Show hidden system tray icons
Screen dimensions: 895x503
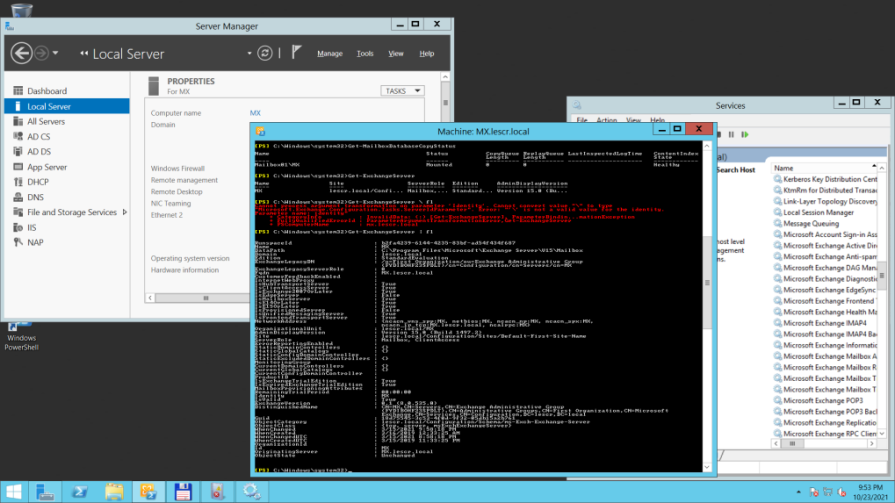tap(799, 492)
